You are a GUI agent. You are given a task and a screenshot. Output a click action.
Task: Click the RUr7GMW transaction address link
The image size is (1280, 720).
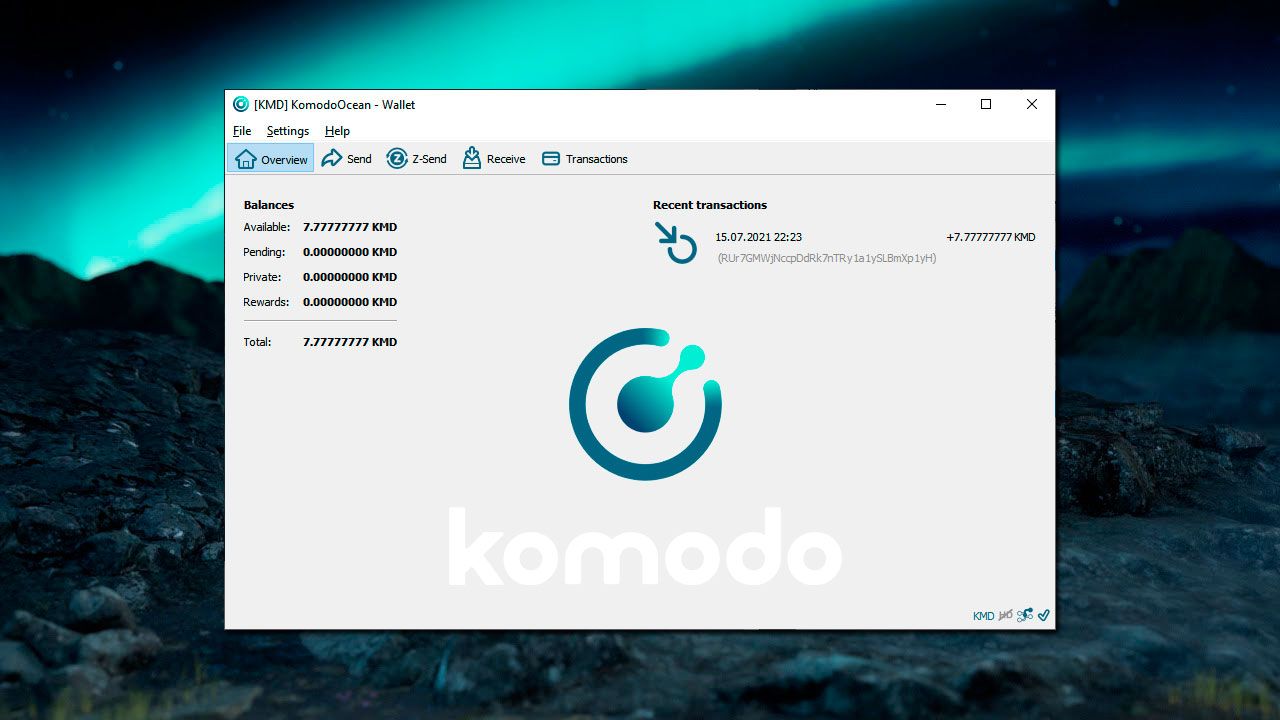827,257
